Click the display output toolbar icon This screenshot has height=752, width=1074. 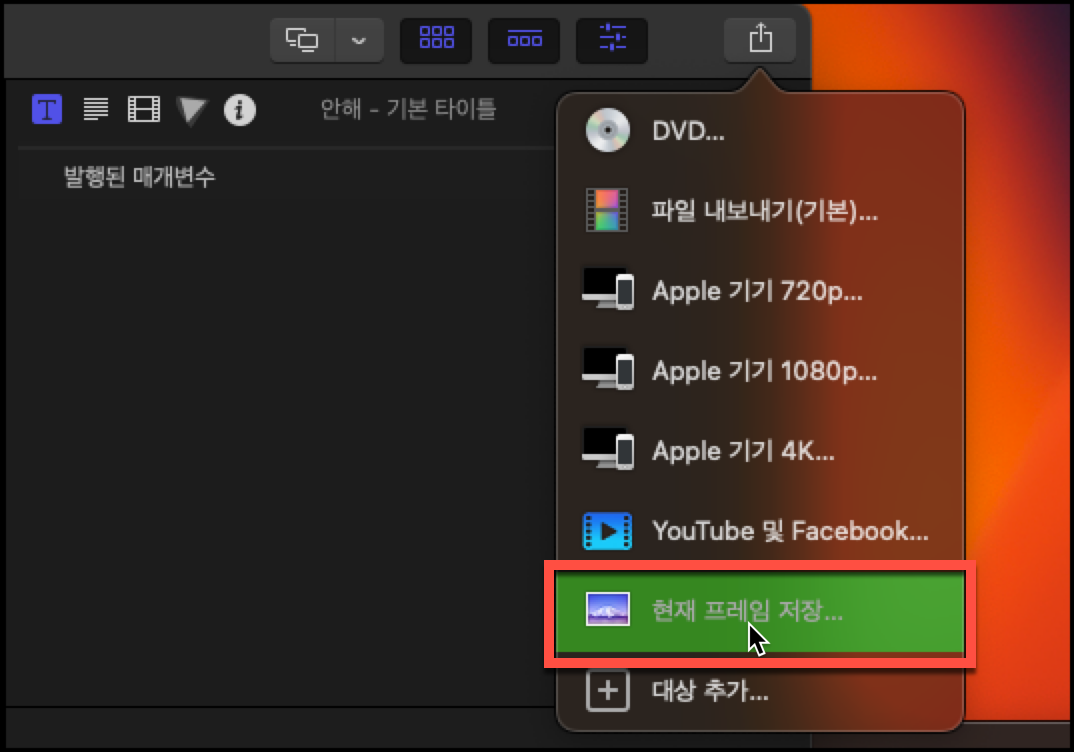click(x=302, y=40)
